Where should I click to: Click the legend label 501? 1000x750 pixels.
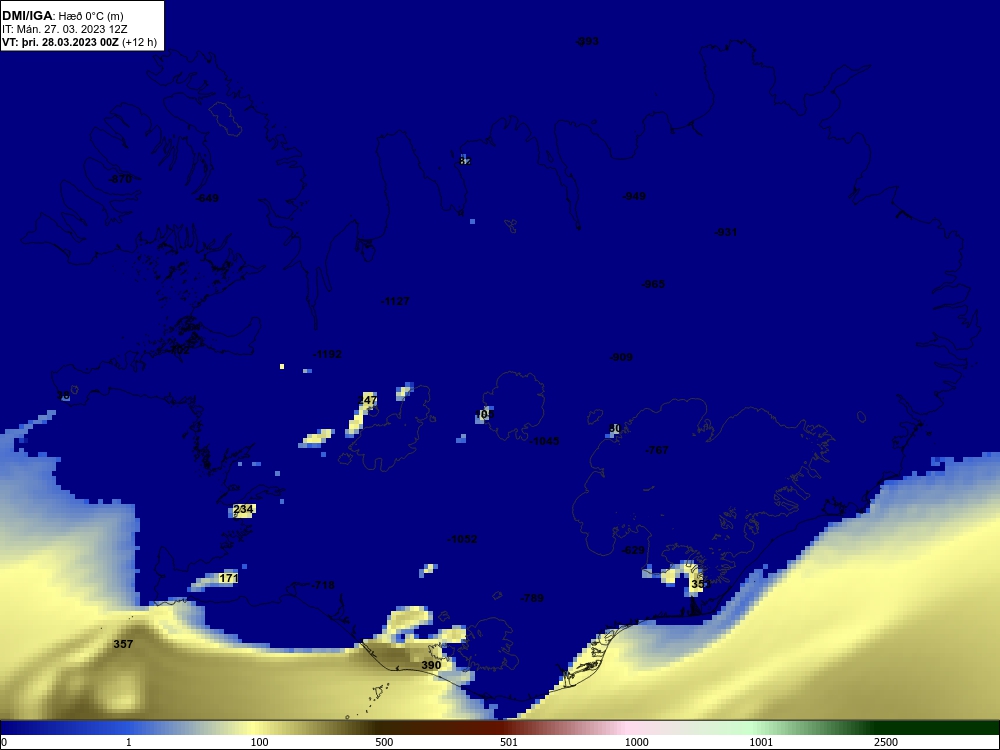509,742
